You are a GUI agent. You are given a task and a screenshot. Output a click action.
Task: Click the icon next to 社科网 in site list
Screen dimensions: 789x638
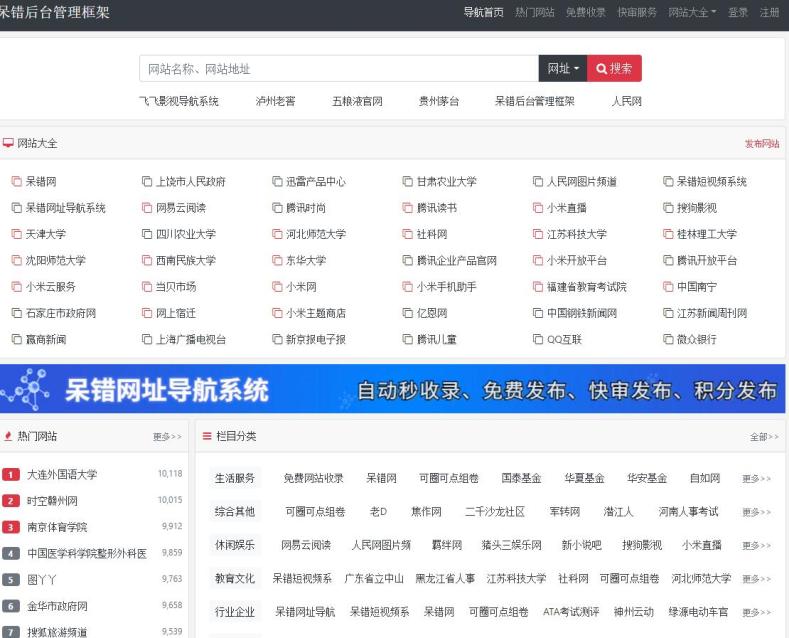[x=408, y=234]
